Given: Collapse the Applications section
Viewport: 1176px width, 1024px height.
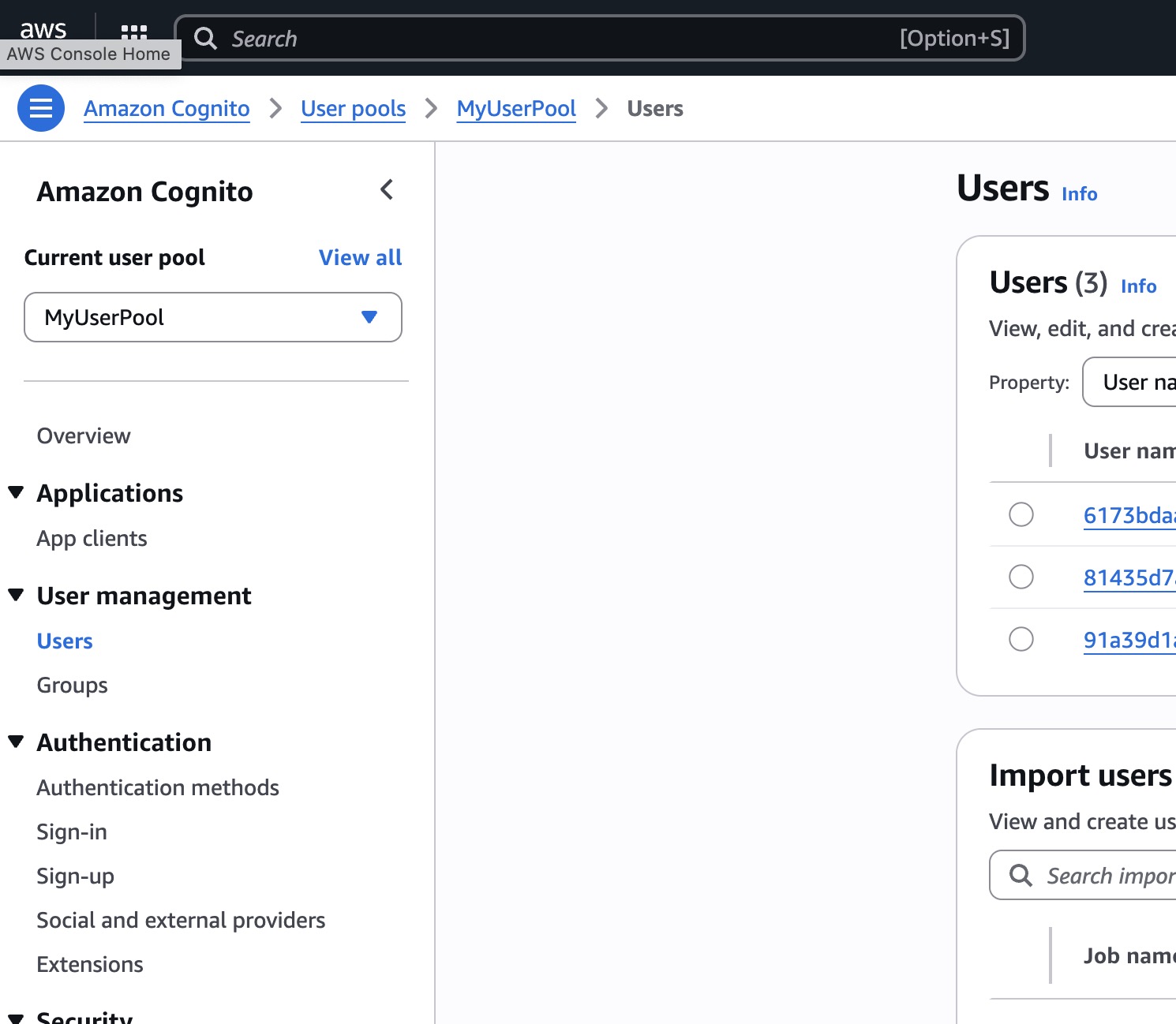Looking at the screenshot, I should 16,493.
